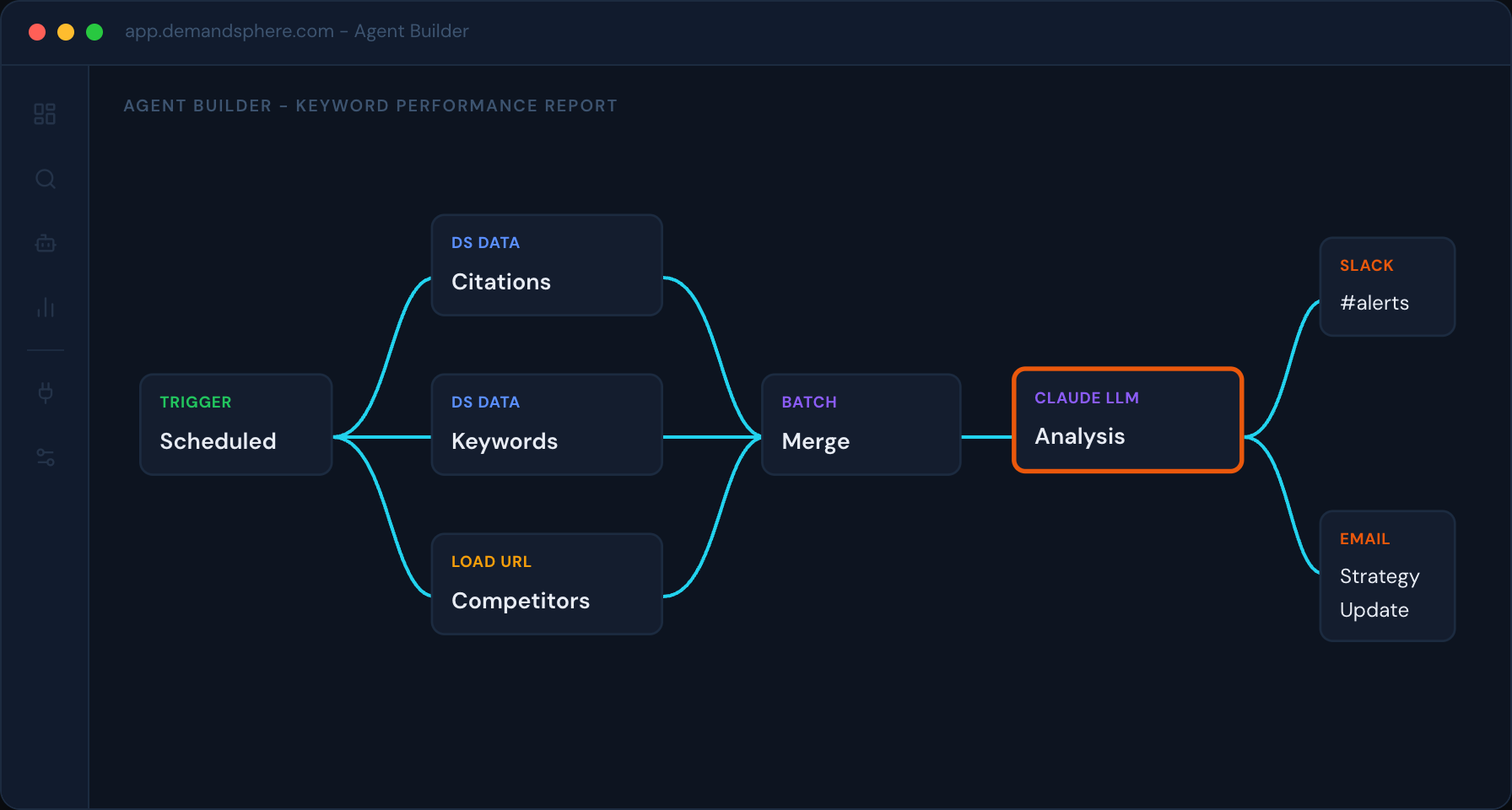This screenshot has width=1512, height=810.
Task: Open the Merge batch node
Action: 861,424
